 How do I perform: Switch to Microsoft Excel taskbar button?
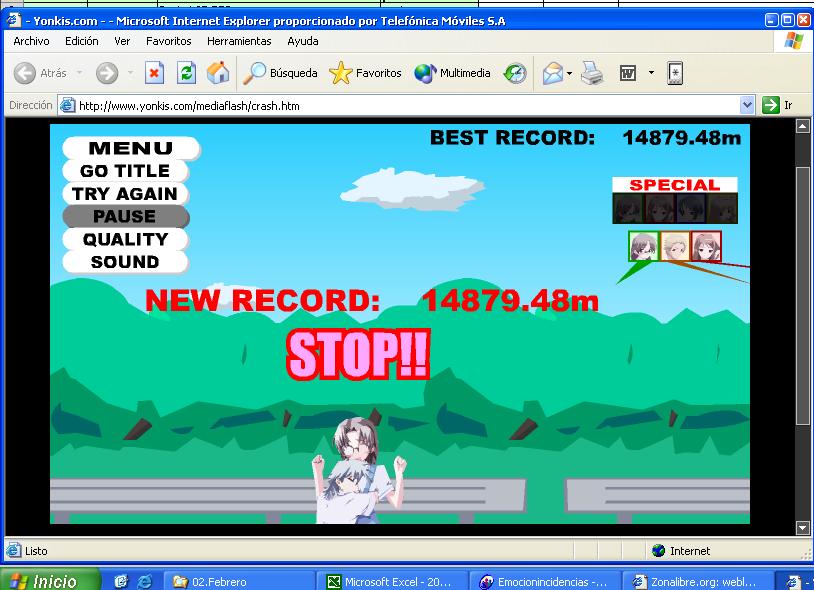click(392, 582)
